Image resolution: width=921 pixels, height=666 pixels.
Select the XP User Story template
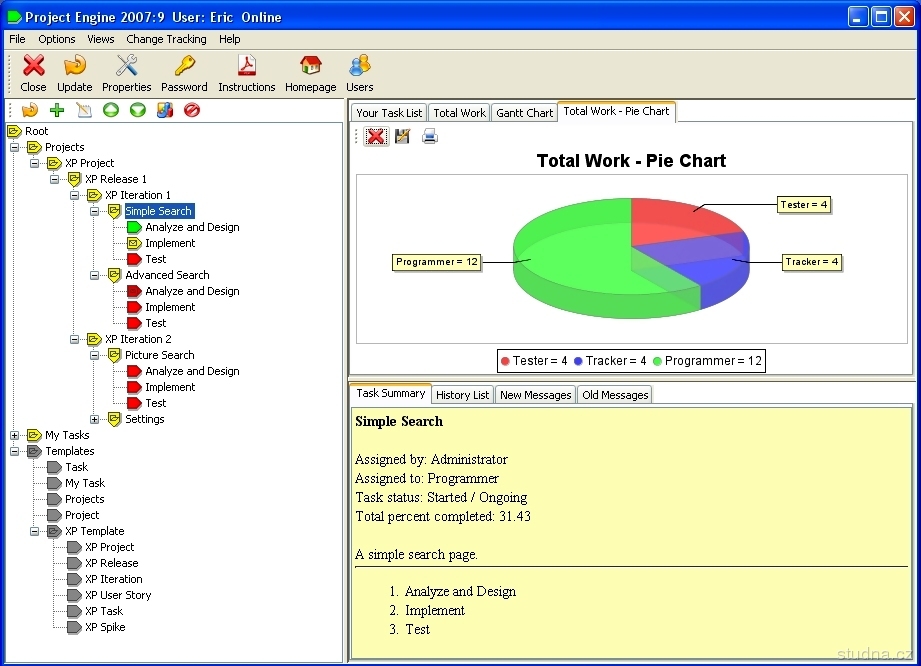118,595
